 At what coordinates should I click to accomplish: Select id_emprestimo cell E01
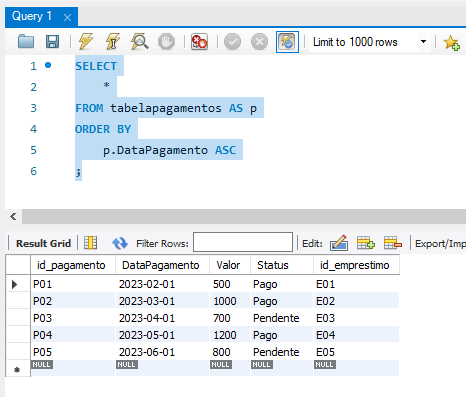pos(356,284)
